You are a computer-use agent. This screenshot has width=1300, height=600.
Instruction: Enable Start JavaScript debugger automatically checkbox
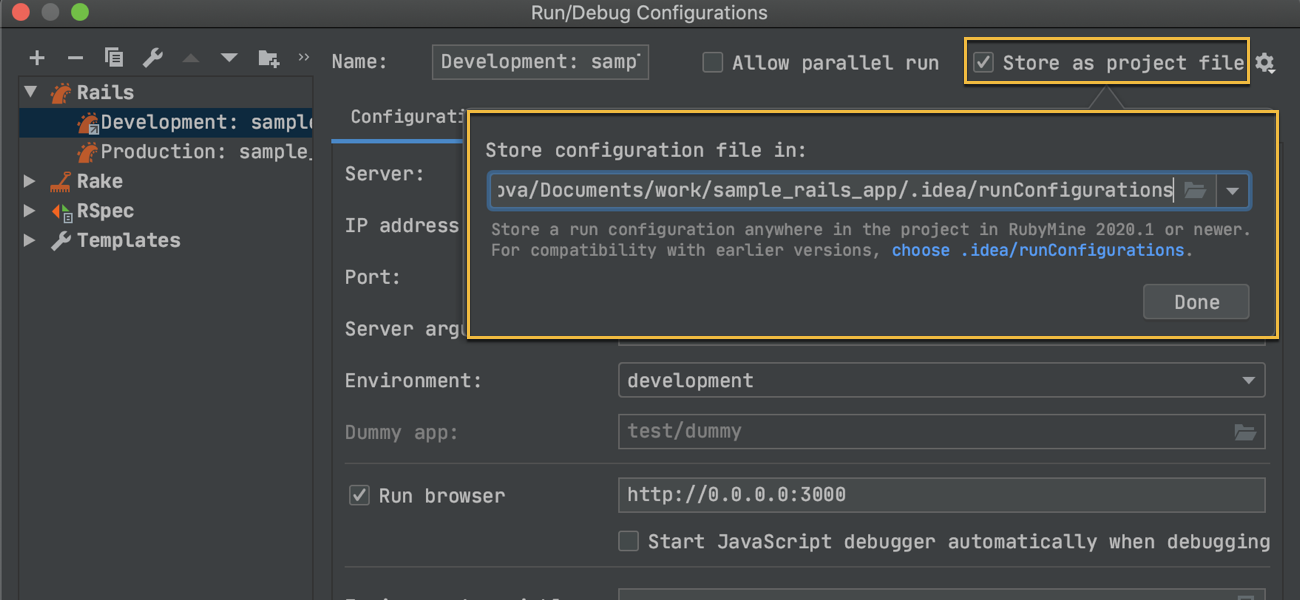click(x=628, y=541)
